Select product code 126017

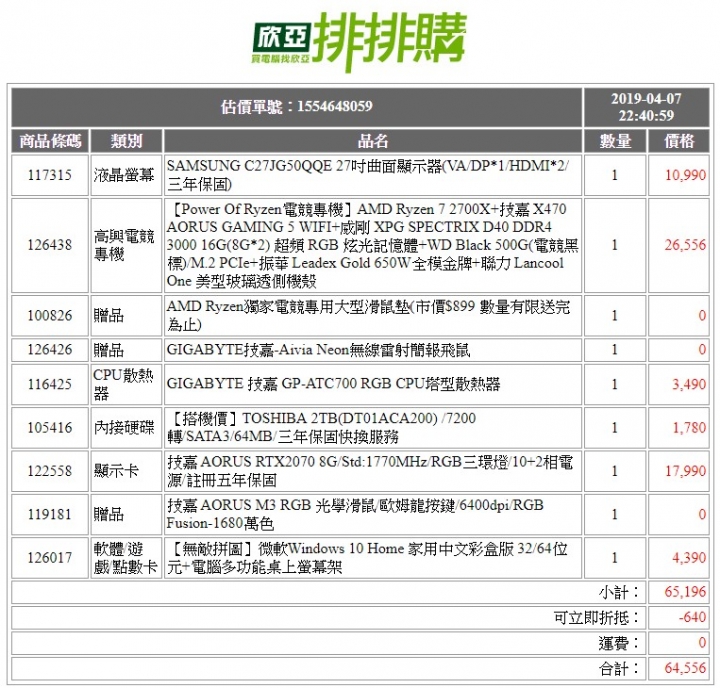(x=50, y=558)
